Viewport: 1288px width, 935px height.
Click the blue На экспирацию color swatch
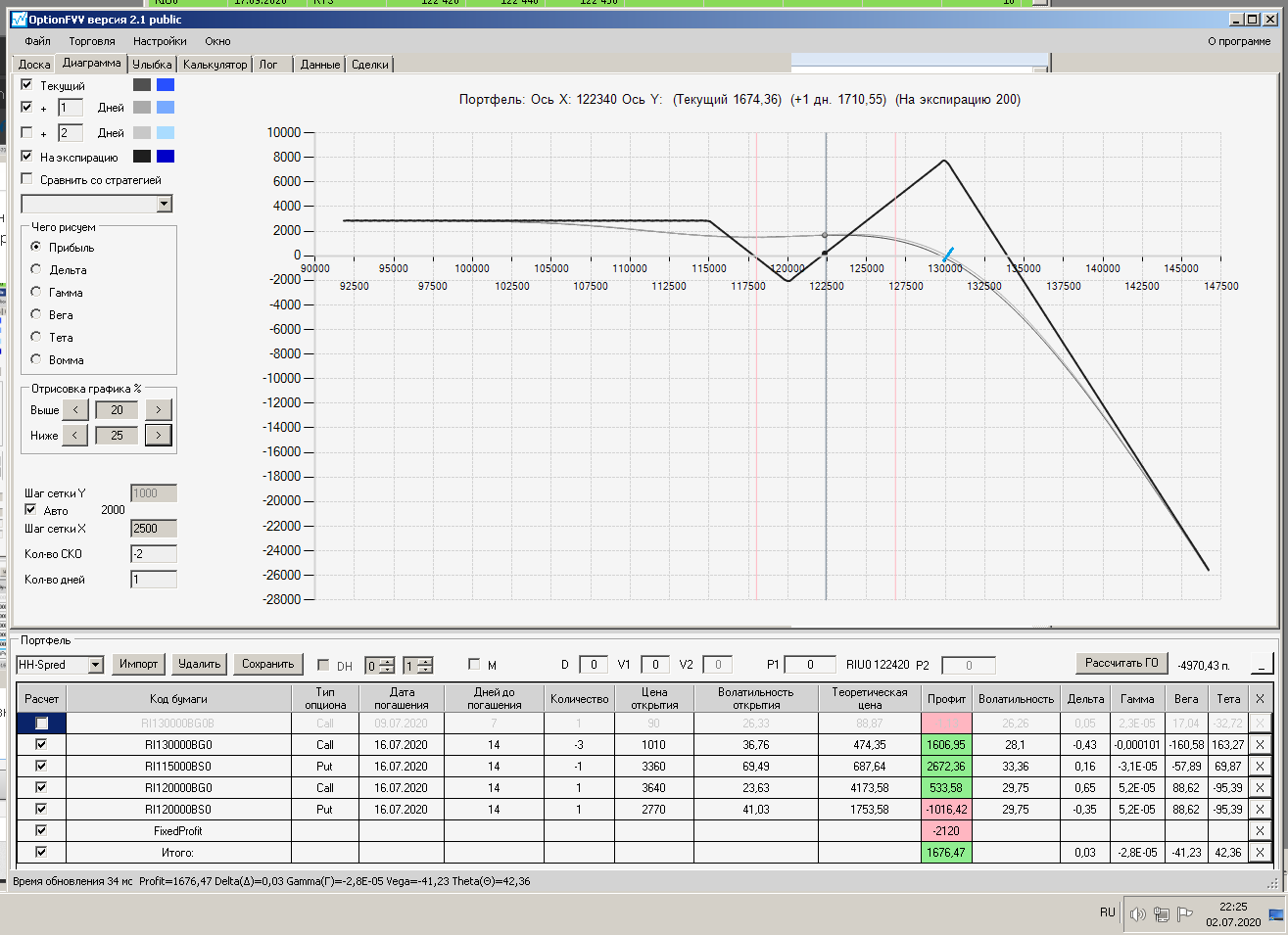coord(166,157)
